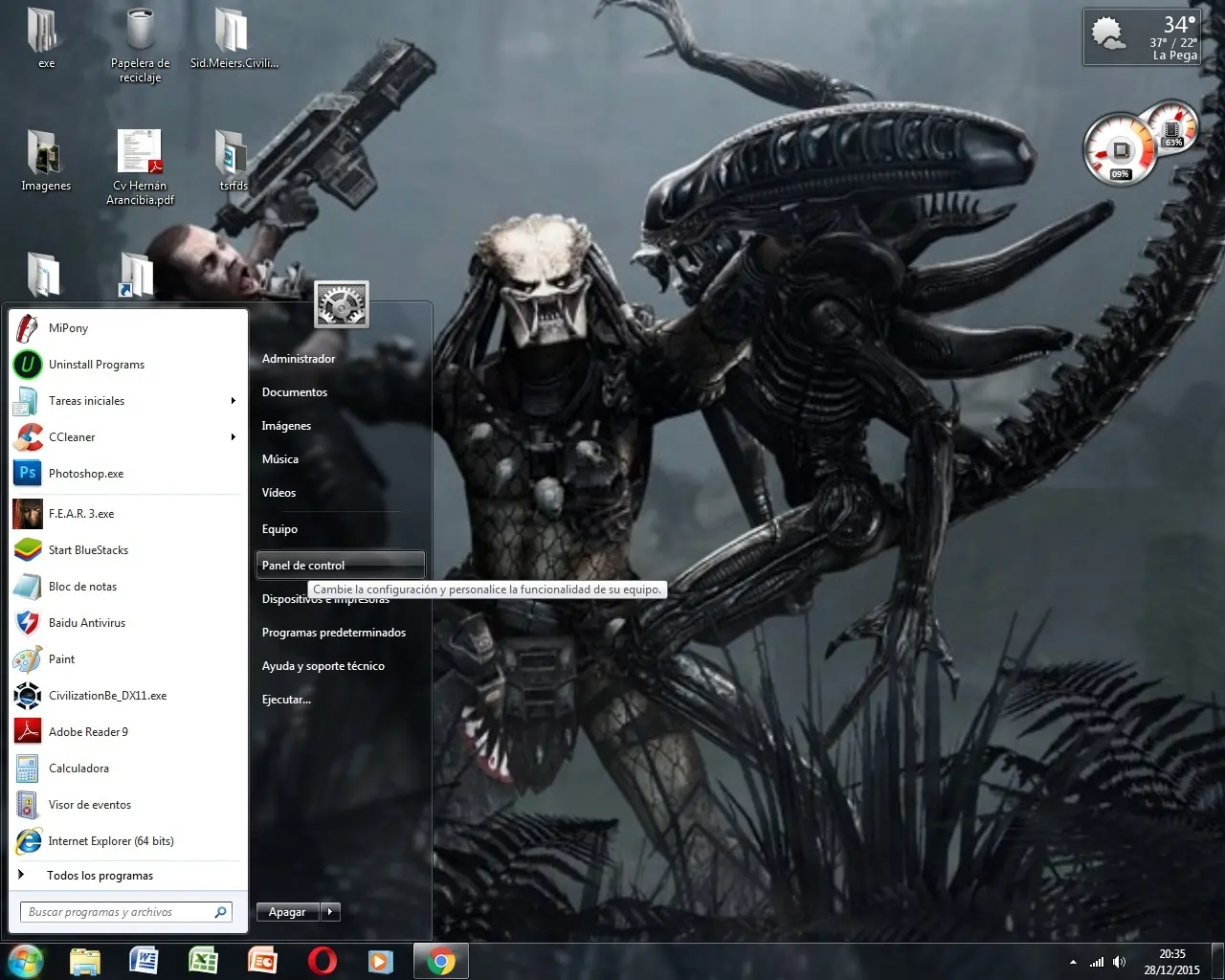Open Visor de eventos icon
The height and width of the screenshot is (980, 1225).
tap(27, 805)
